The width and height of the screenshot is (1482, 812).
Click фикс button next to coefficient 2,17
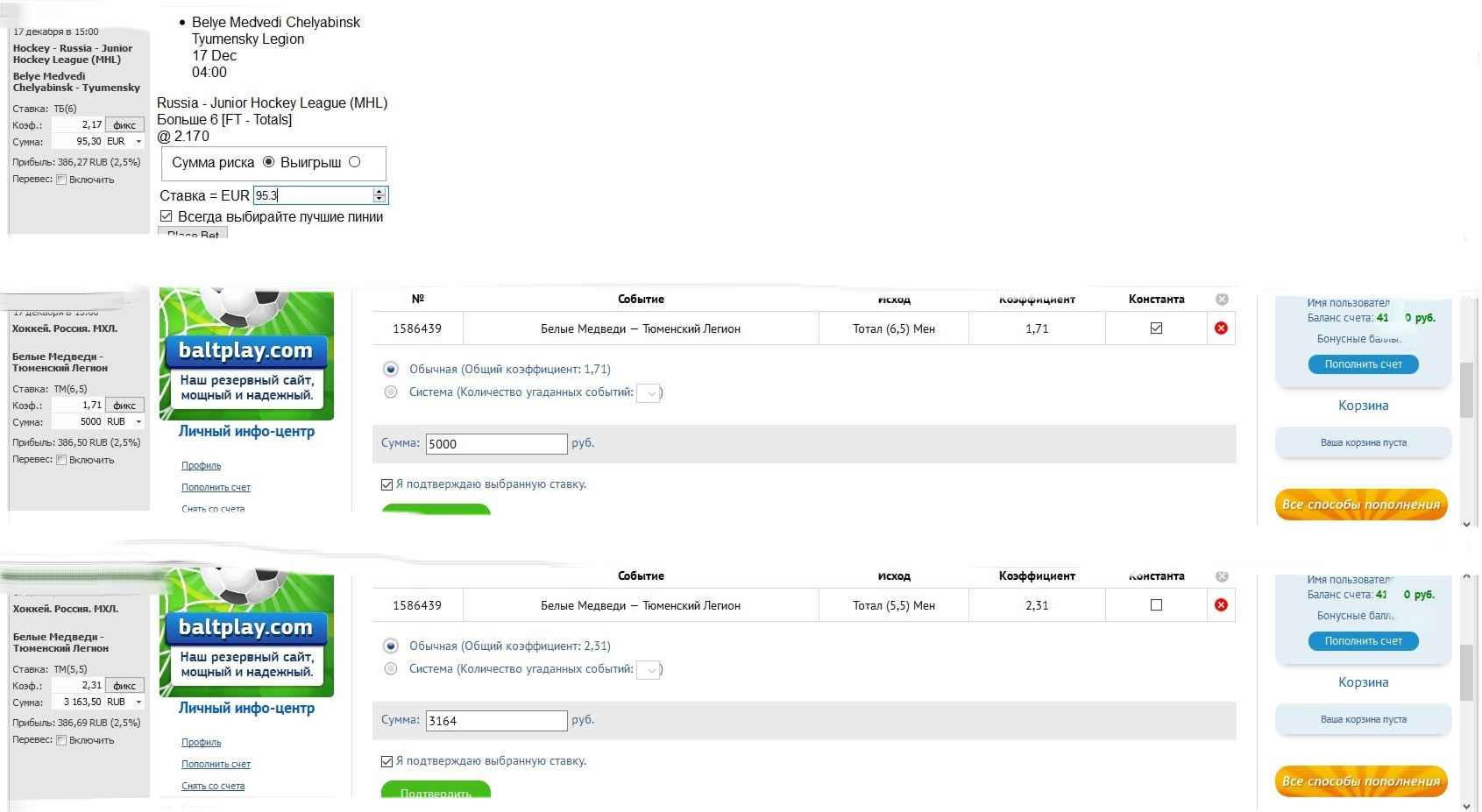[x=124, y=125]
